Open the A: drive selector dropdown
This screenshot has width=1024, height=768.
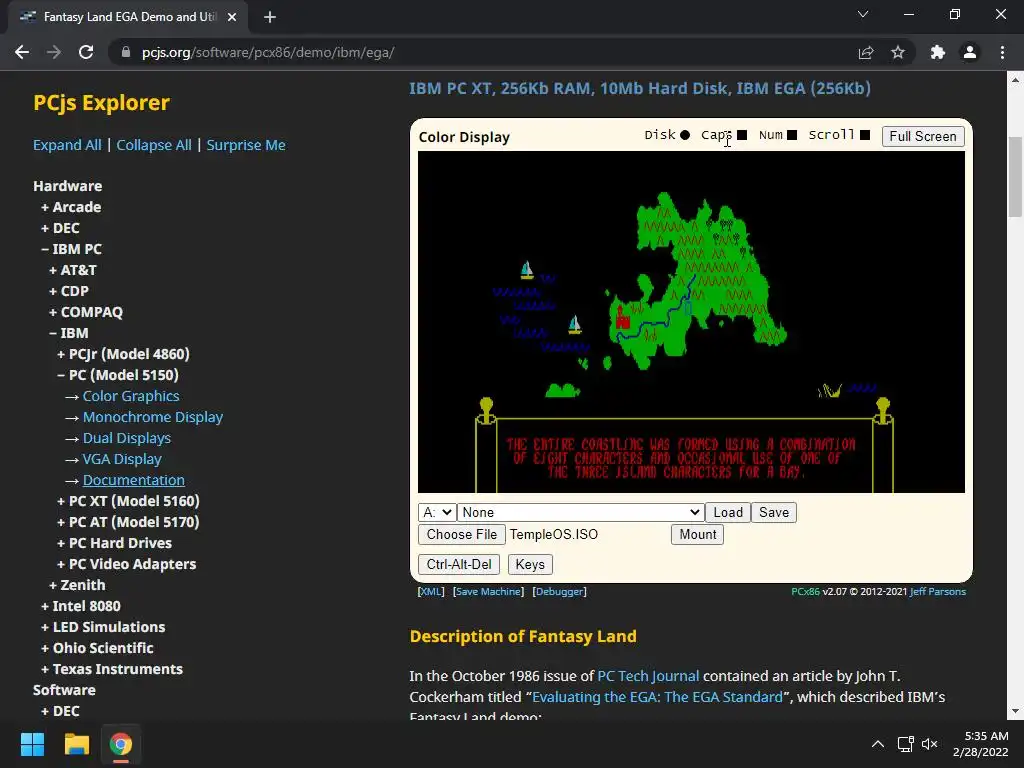(436, 512)
